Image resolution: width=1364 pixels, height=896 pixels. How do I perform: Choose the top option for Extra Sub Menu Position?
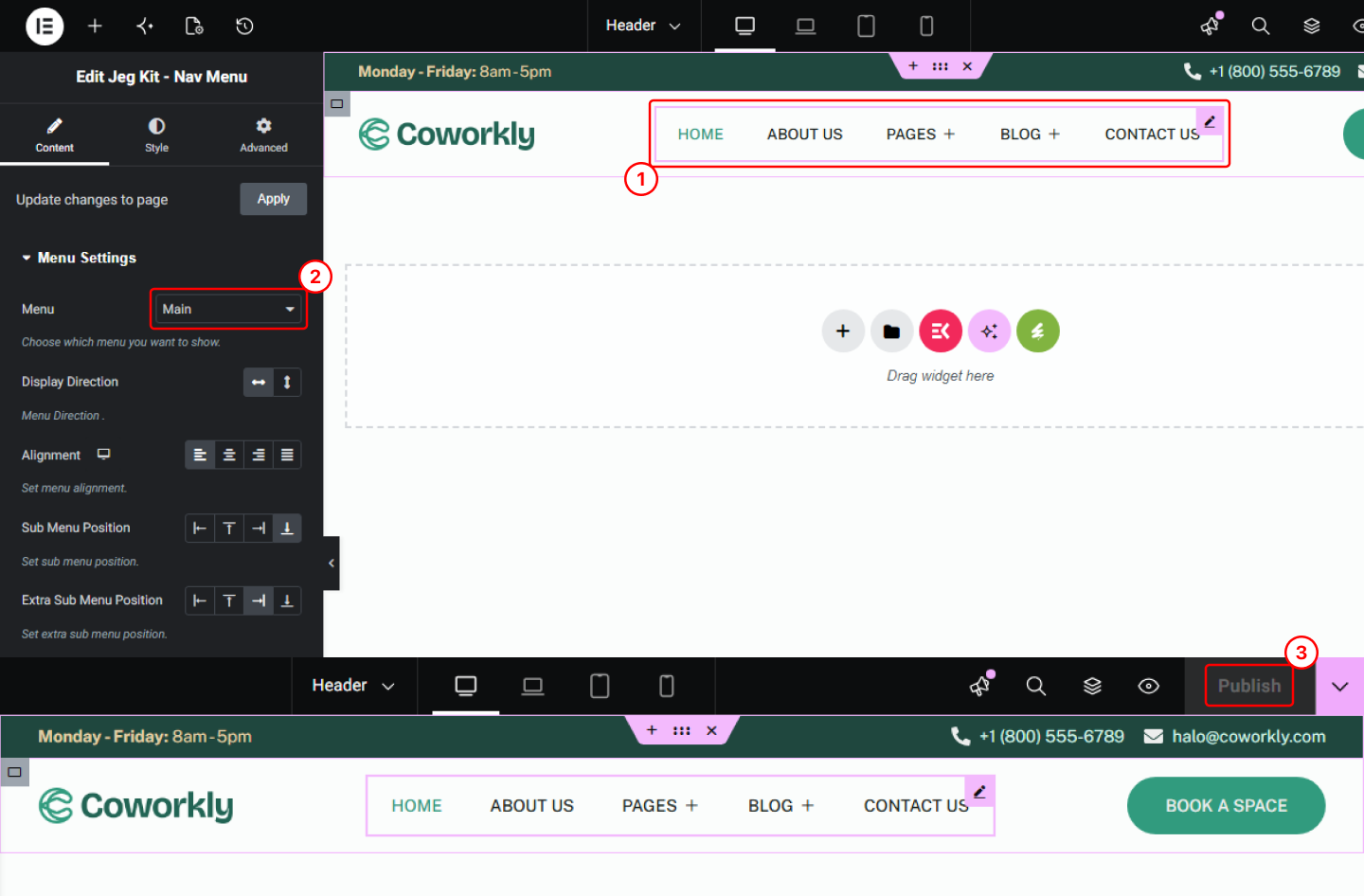click(229, 600)
